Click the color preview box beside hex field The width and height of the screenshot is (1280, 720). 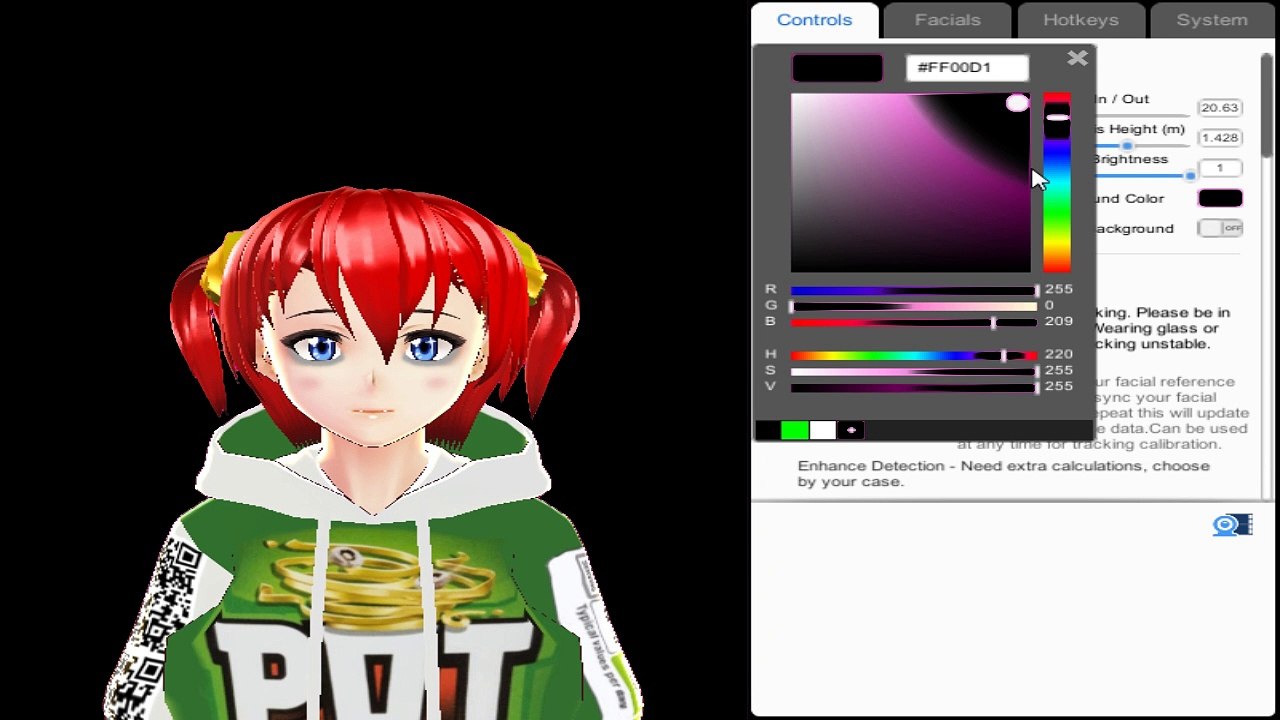pyautogui.click(x=837, y=68)
